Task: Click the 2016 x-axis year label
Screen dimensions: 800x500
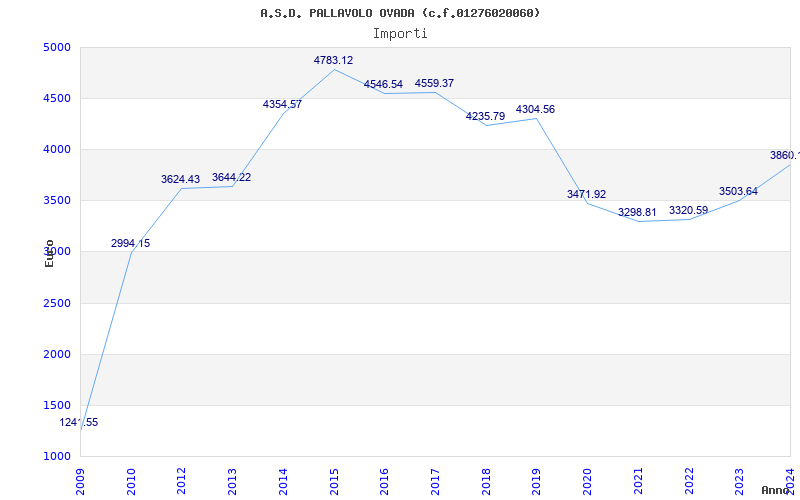Action: tap(385, 482)
